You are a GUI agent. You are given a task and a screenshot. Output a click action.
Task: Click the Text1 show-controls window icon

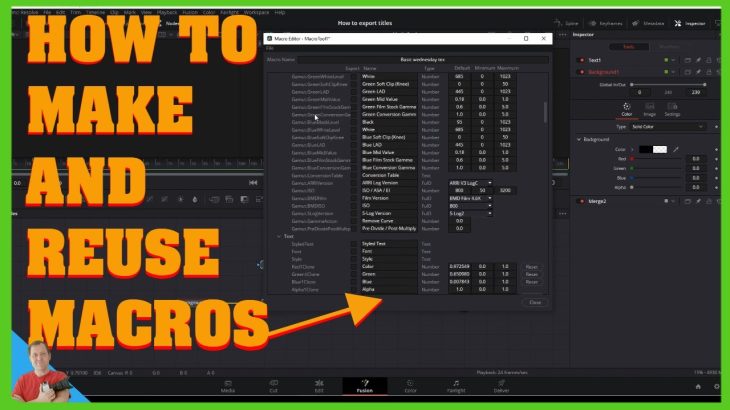point(688,60)
